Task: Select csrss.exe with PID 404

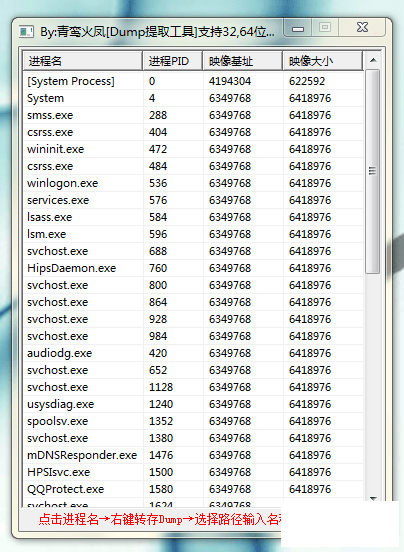Action: 193,132
